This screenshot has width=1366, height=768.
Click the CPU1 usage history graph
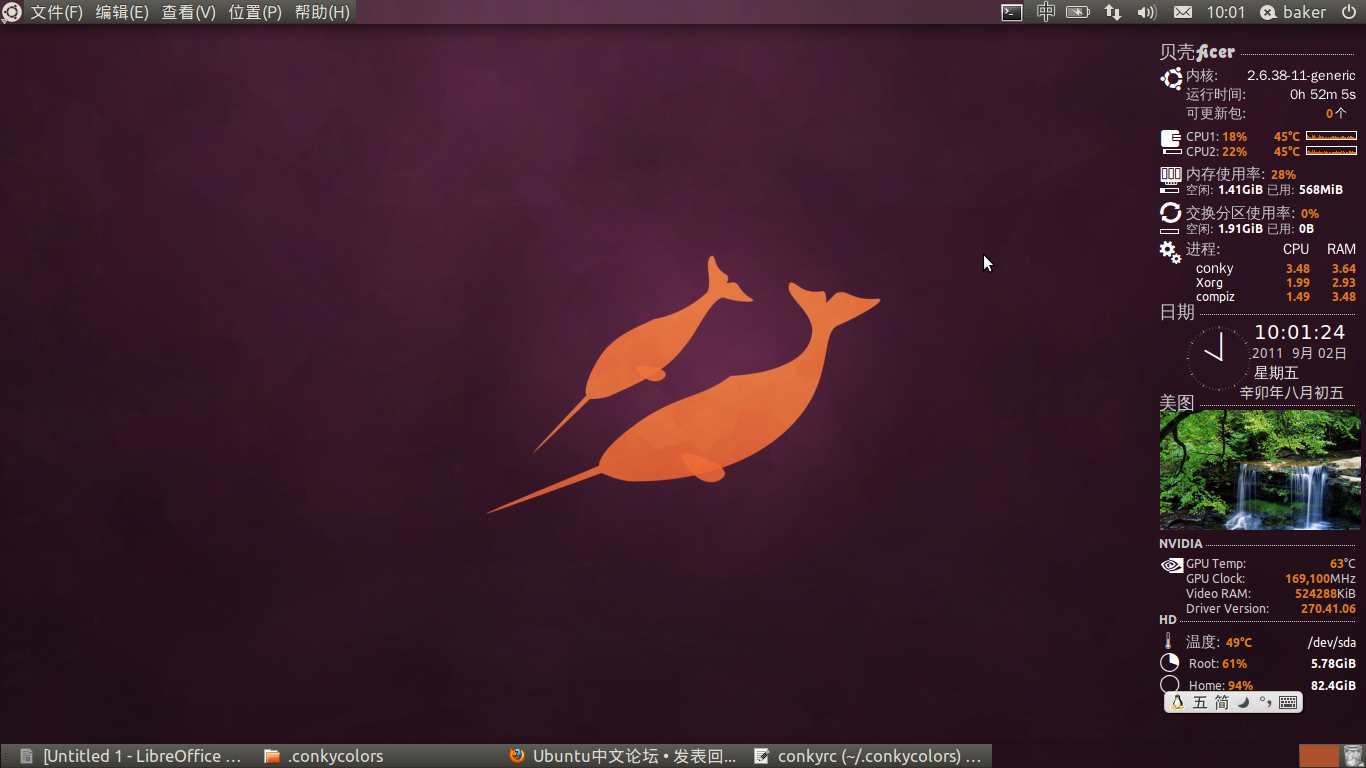(1332, 136)
